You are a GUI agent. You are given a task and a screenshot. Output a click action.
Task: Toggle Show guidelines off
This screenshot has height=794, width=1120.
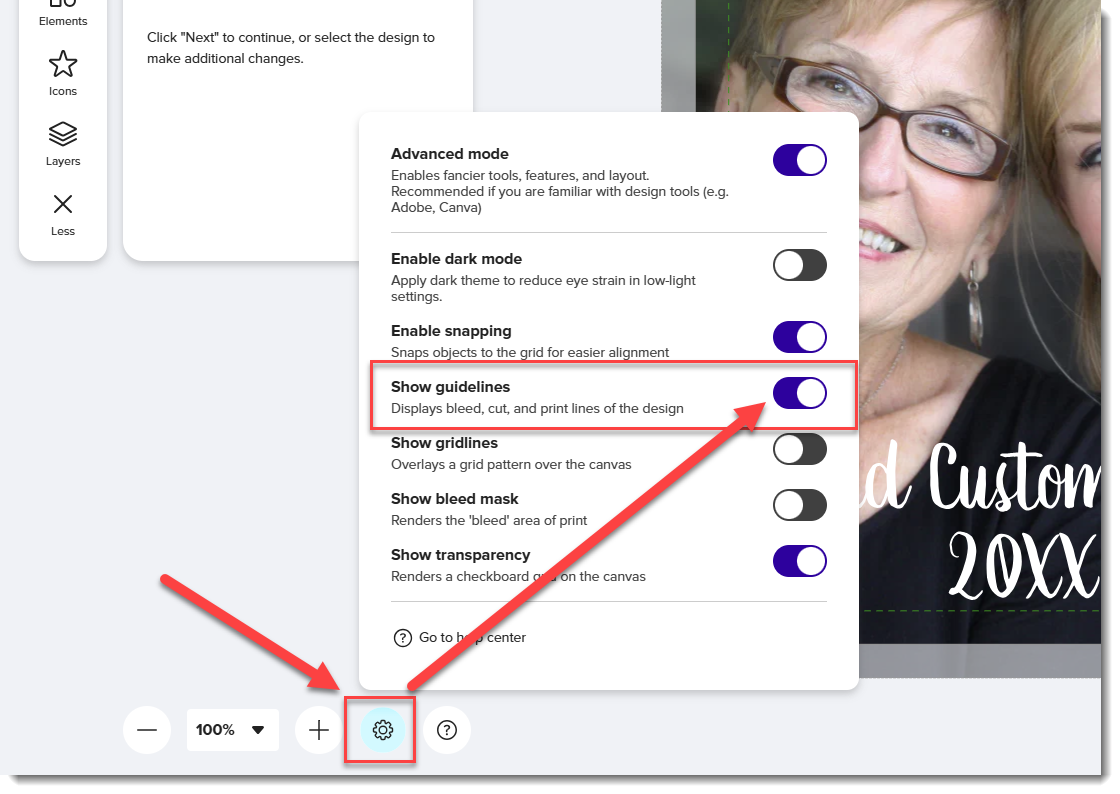click(799, 393)
